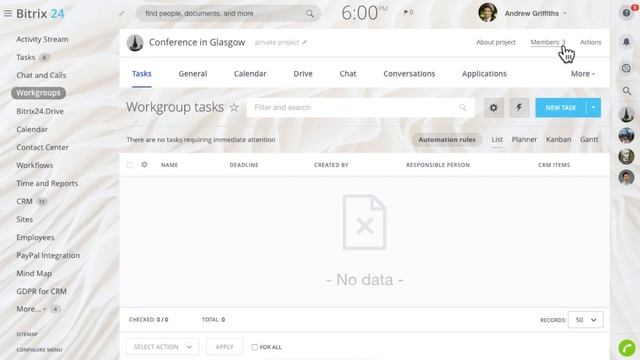
Task: Open the SELECT ACTION dropdown
Action: [x=162, y=347]
